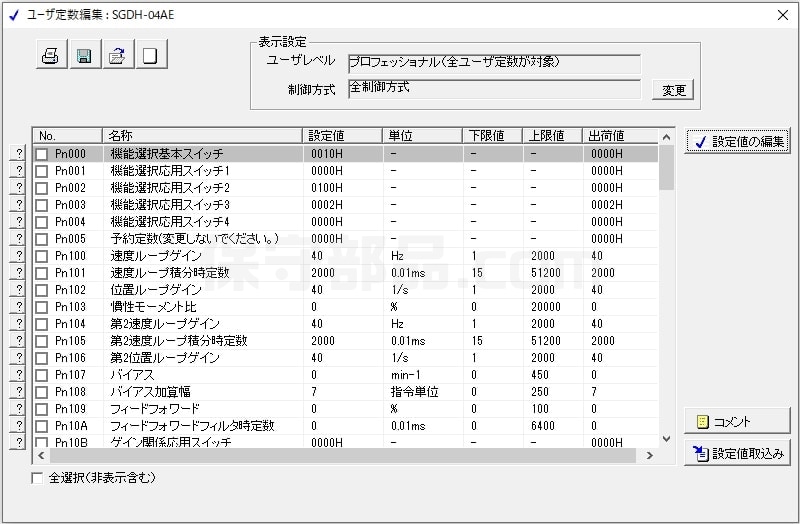Open the コメント button

[x=737, y=421]
